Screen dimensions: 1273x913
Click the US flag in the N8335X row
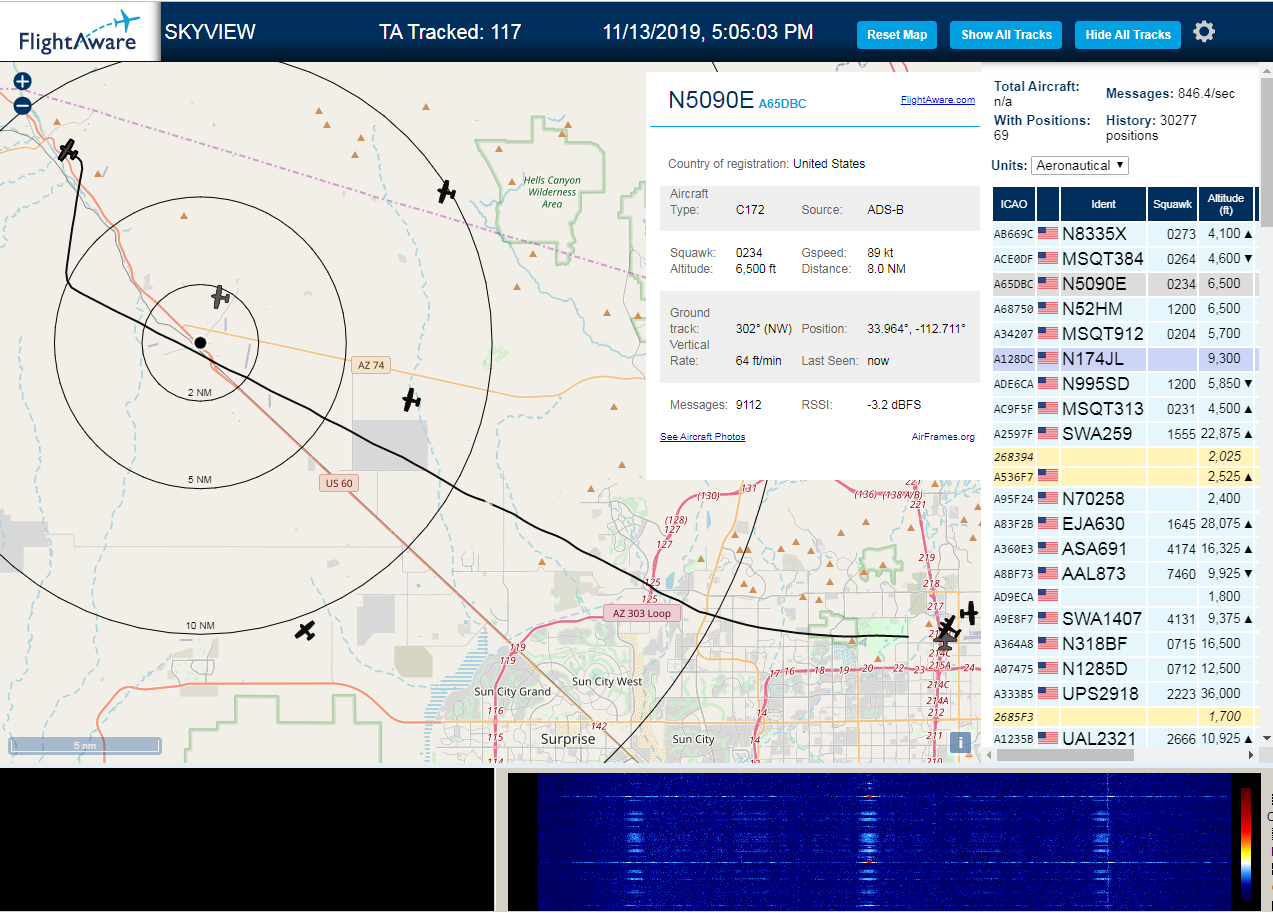pyautogui.click(x=1048, y=234)
